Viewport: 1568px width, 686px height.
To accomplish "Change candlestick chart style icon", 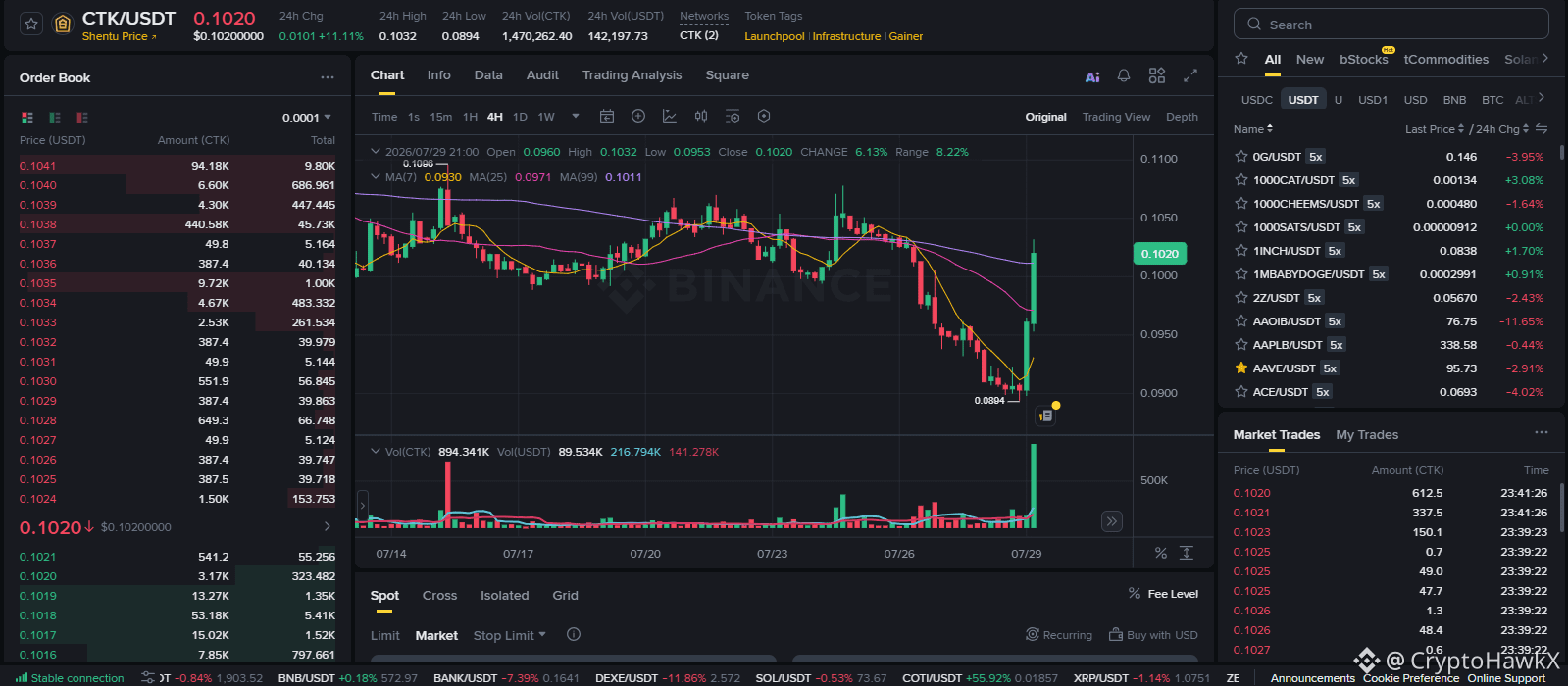I will point(701,116).
